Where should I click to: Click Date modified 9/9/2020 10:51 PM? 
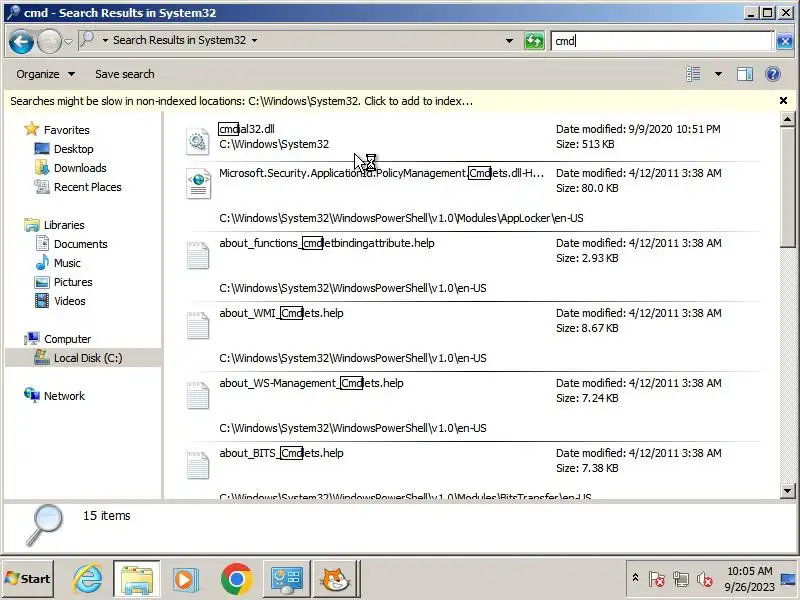point(638,129)
